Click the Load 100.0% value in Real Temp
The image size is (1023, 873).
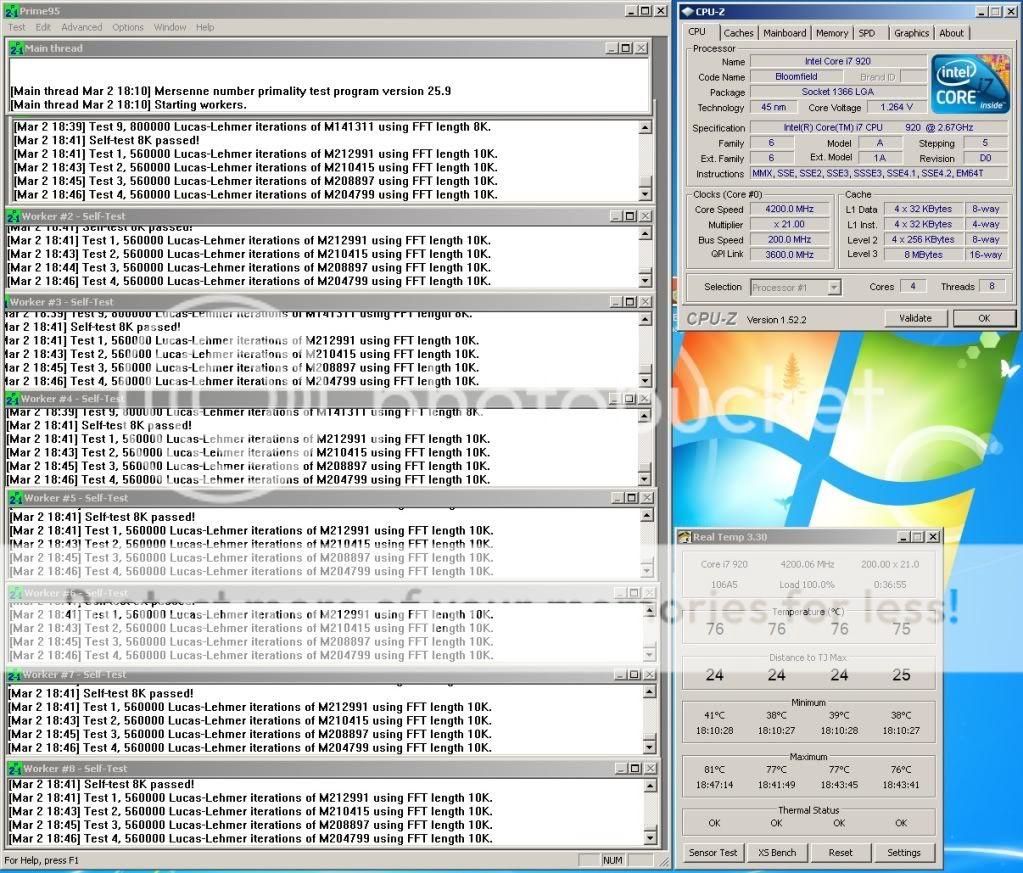point(806,585)
